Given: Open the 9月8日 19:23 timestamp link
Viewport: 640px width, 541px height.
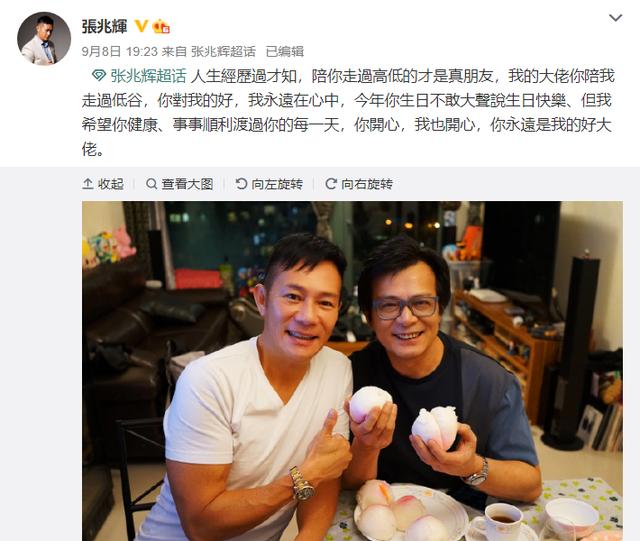Looking at the screenshot, I should [120, 51].
